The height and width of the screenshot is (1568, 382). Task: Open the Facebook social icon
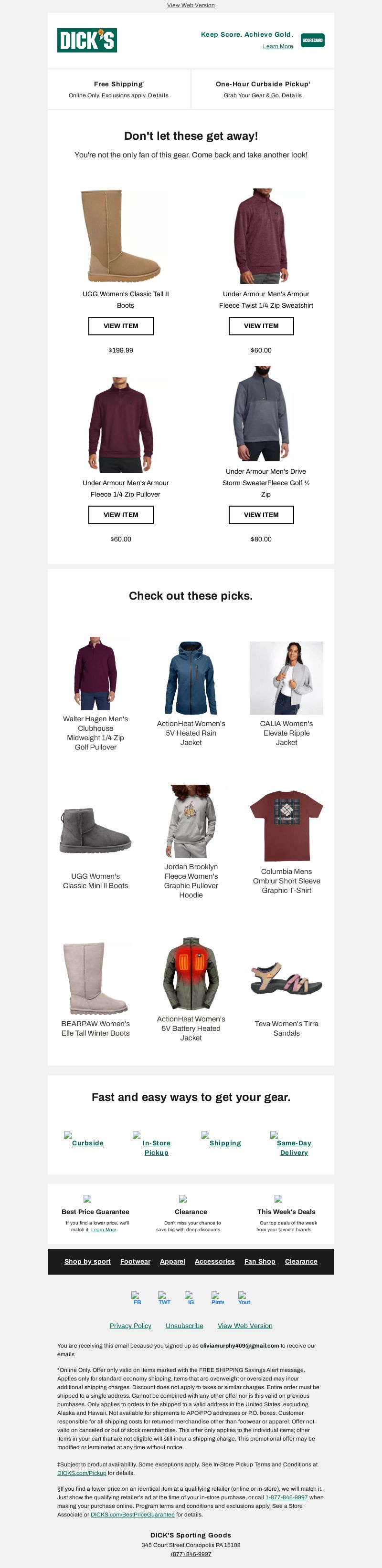click(137, 1297)
